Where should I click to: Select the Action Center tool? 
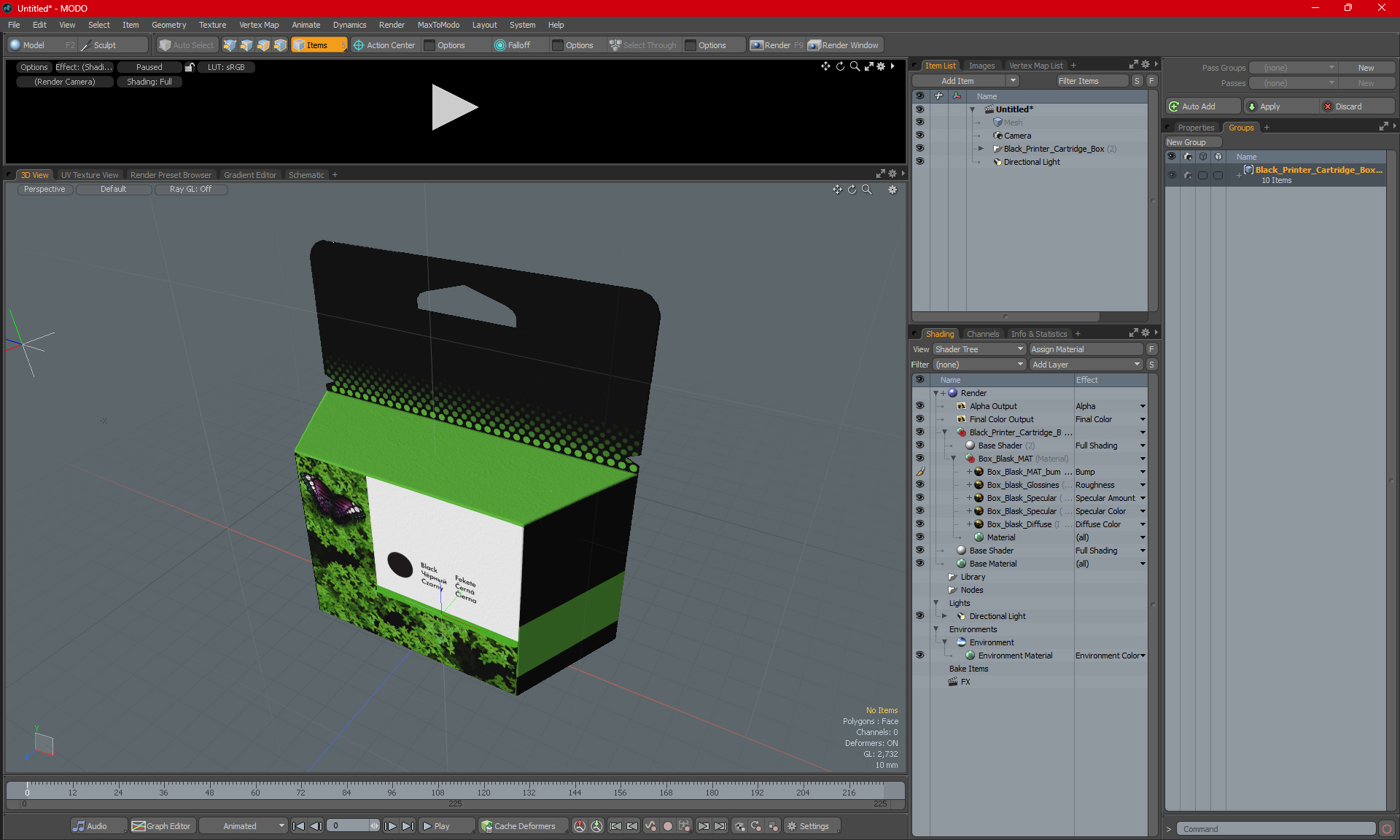point(384,45)
